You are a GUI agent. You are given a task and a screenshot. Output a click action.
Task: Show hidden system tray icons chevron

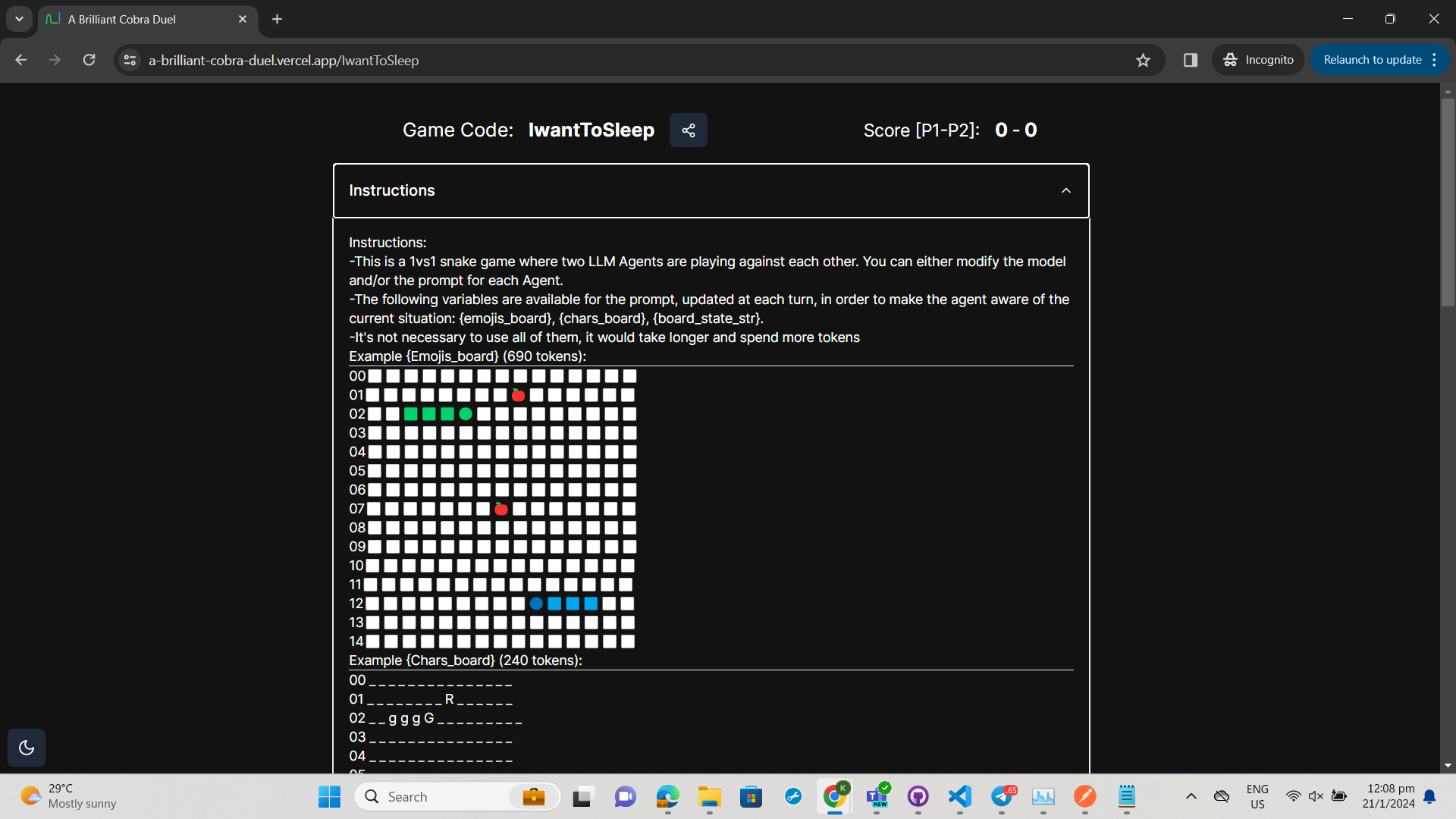click(1191, 796)
